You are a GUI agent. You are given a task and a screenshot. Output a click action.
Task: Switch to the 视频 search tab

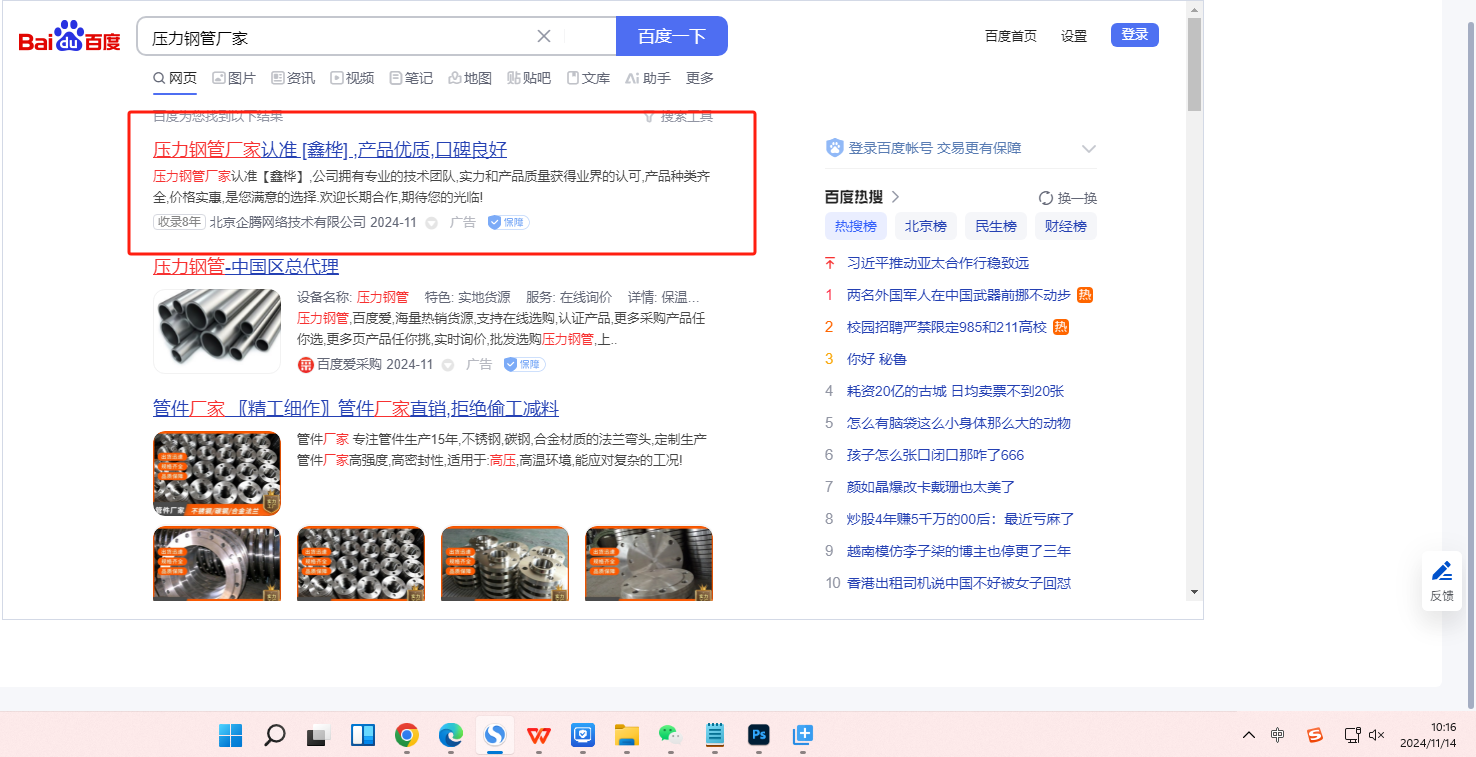(352, 78)
